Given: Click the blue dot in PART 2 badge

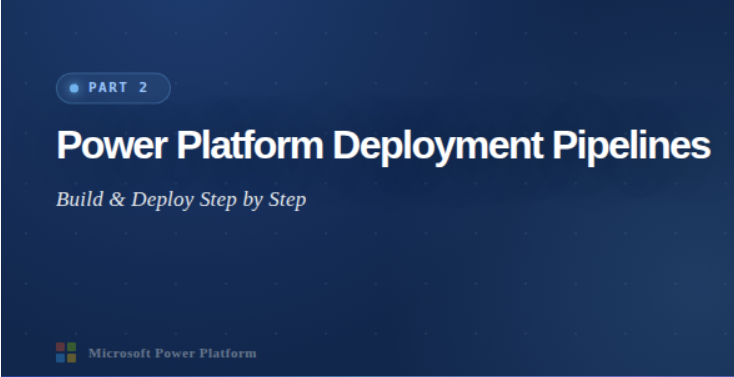Looking at the screenshot, I should [x=74, y=88].
